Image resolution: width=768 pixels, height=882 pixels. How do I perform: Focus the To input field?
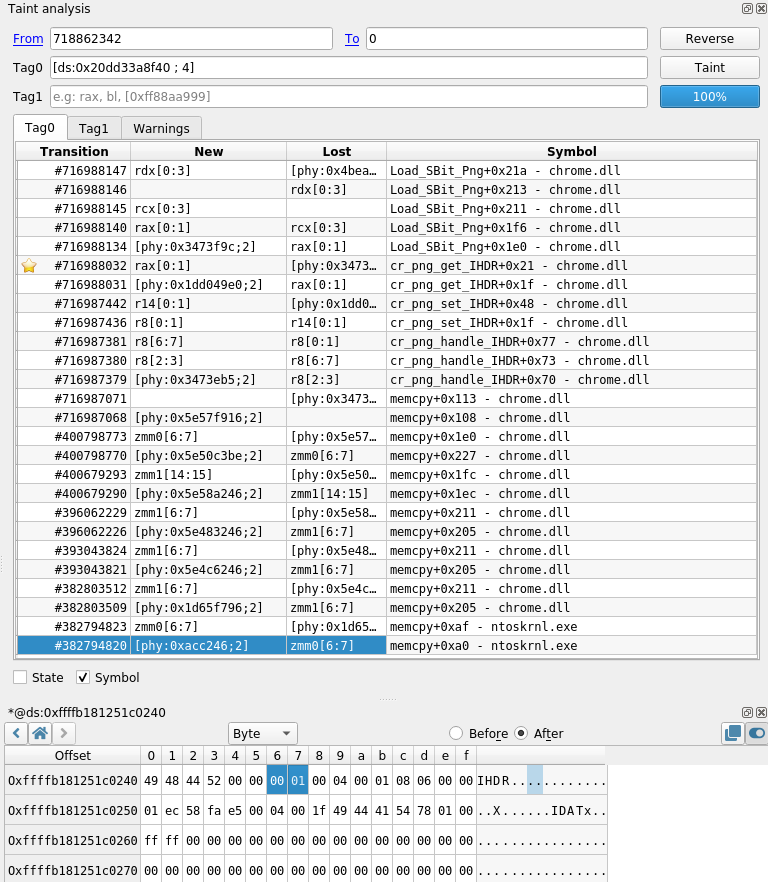507,39
